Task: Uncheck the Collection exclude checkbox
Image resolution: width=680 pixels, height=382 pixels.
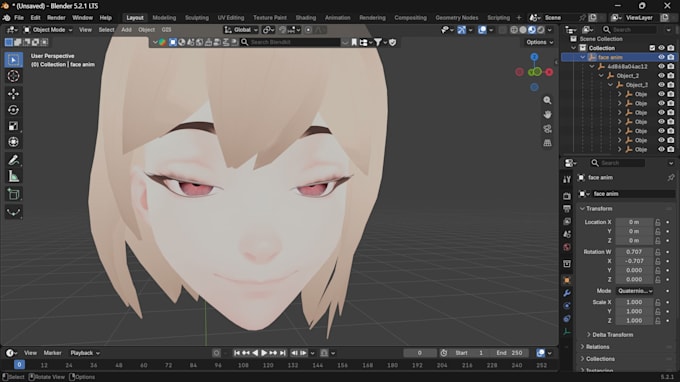Action: coord(652,48)
